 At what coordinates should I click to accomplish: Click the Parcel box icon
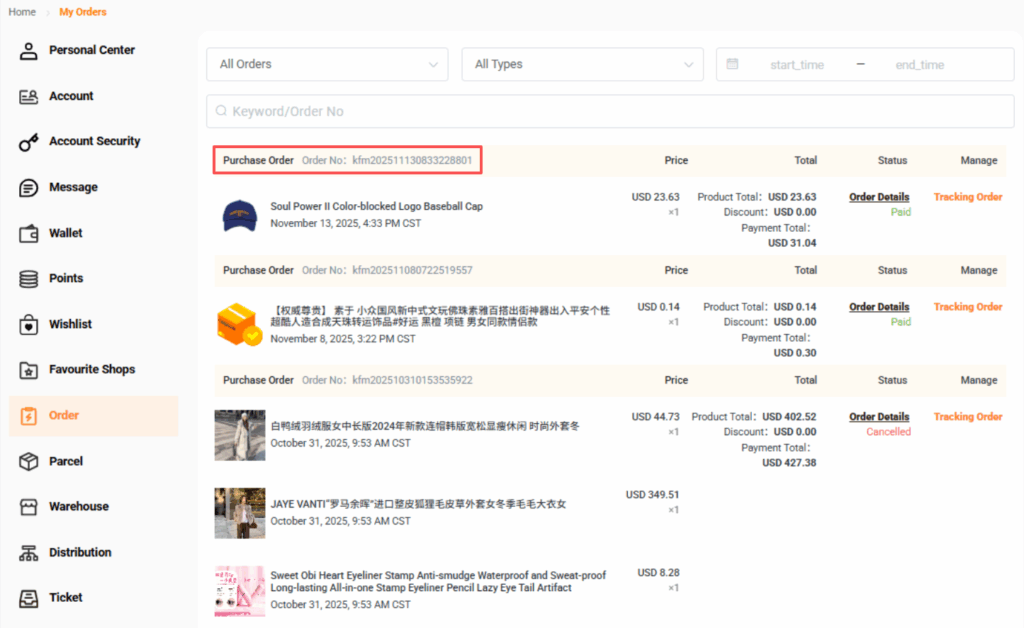click(x=30, y=461)
